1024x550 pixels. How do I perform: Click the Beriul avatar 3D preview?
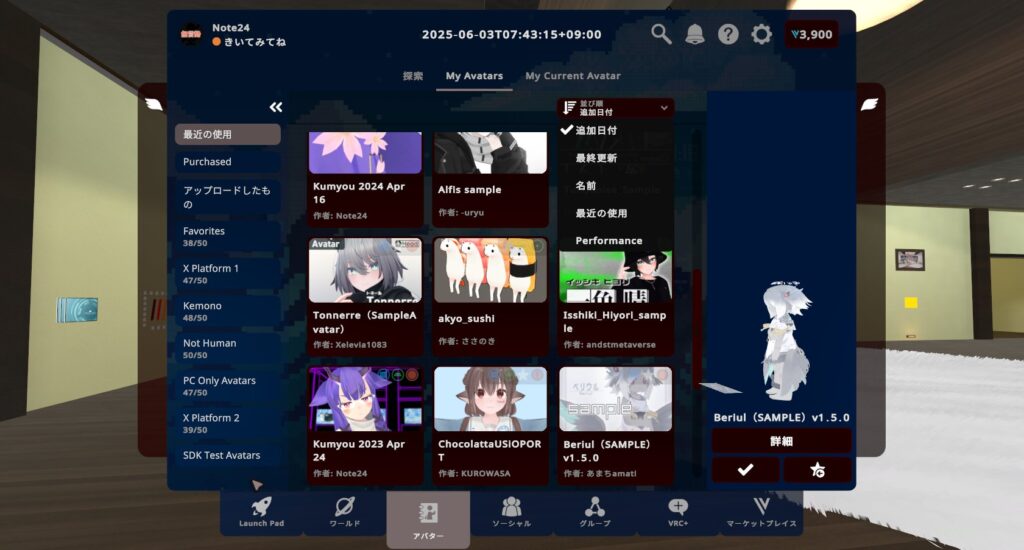(785, 340)
